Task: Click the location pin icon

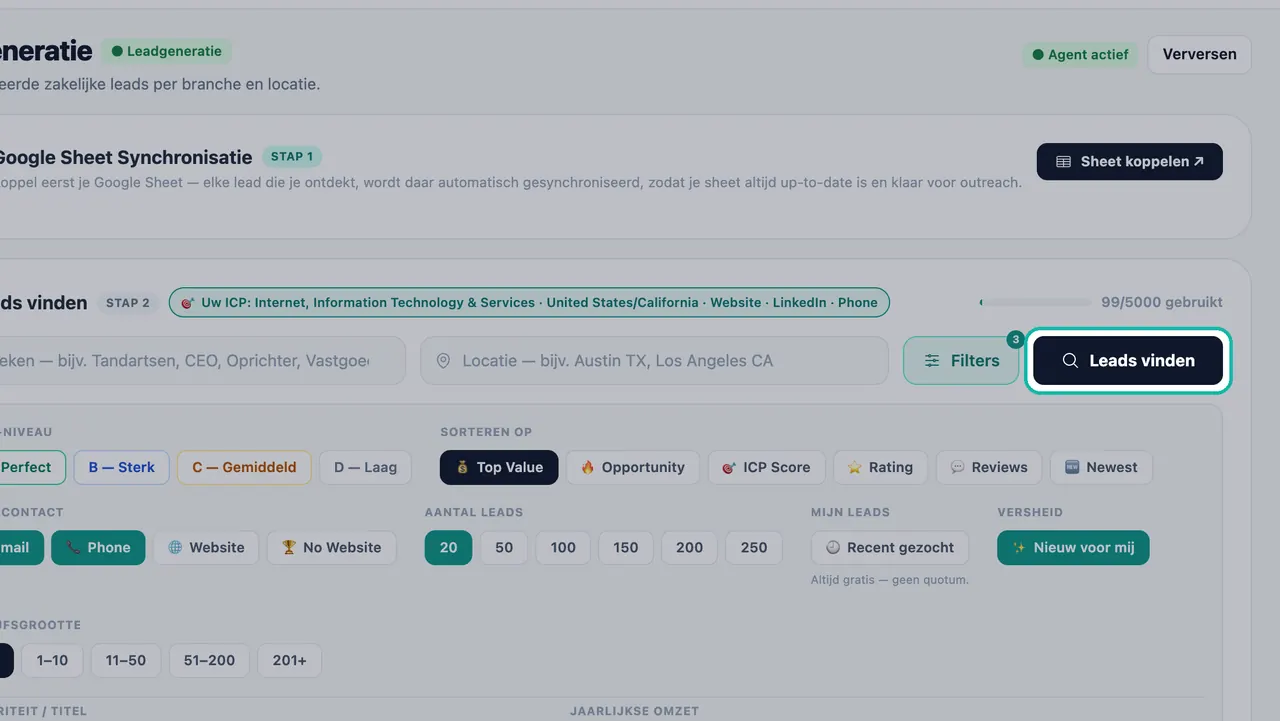Action: click(443, 361)
